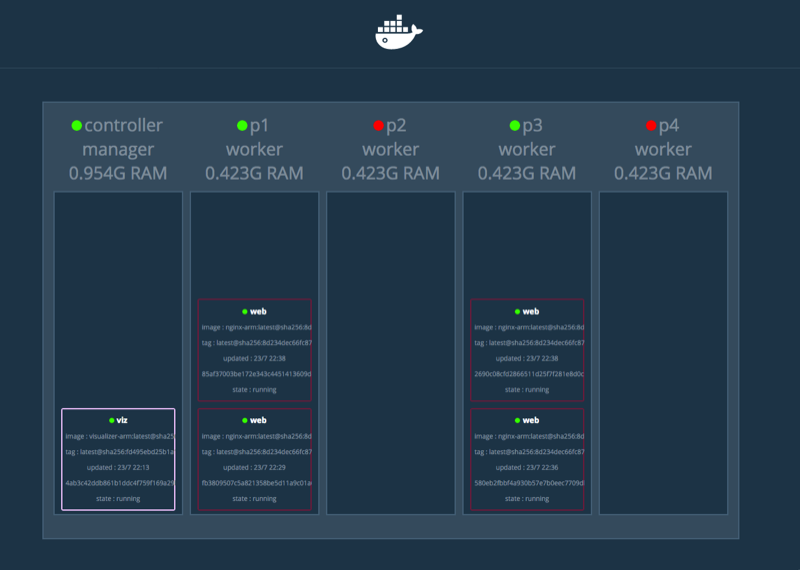
Task: Select web container updated 23/7 22:29
Action: coord(254,459)
